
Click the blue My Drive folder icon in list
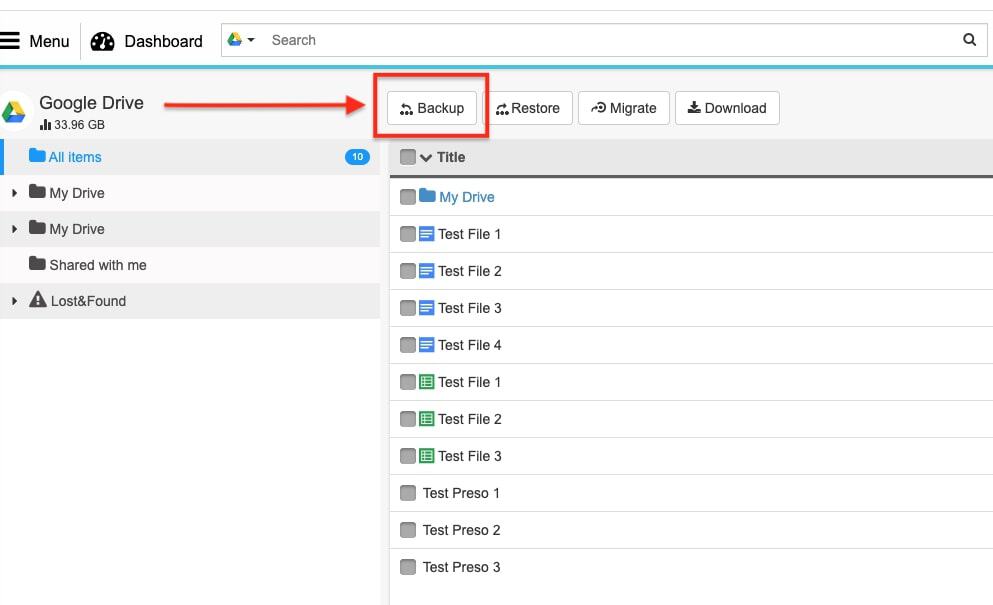(428, 197)
